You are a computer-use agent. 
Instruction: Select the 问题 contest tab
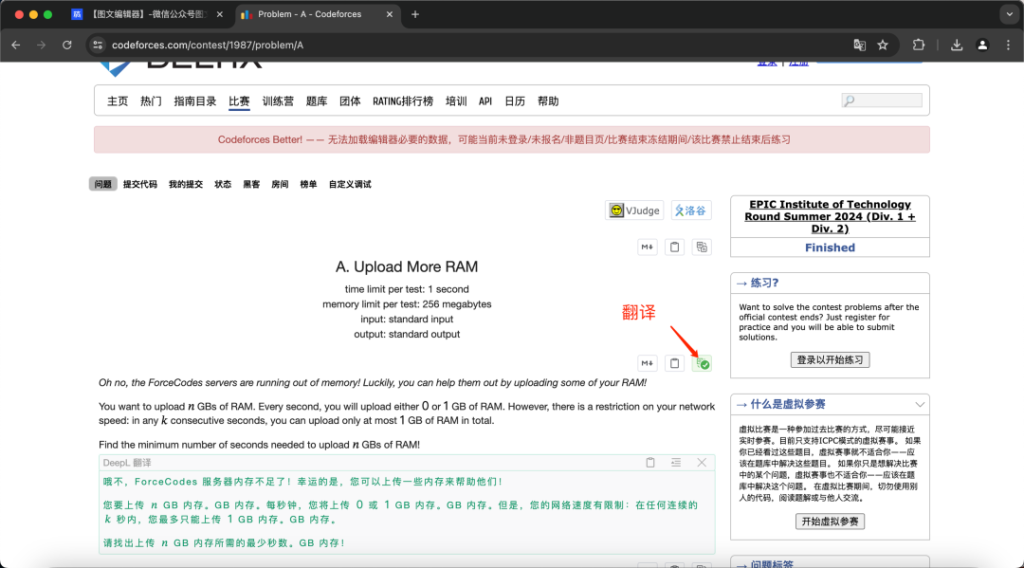point(103,184)
